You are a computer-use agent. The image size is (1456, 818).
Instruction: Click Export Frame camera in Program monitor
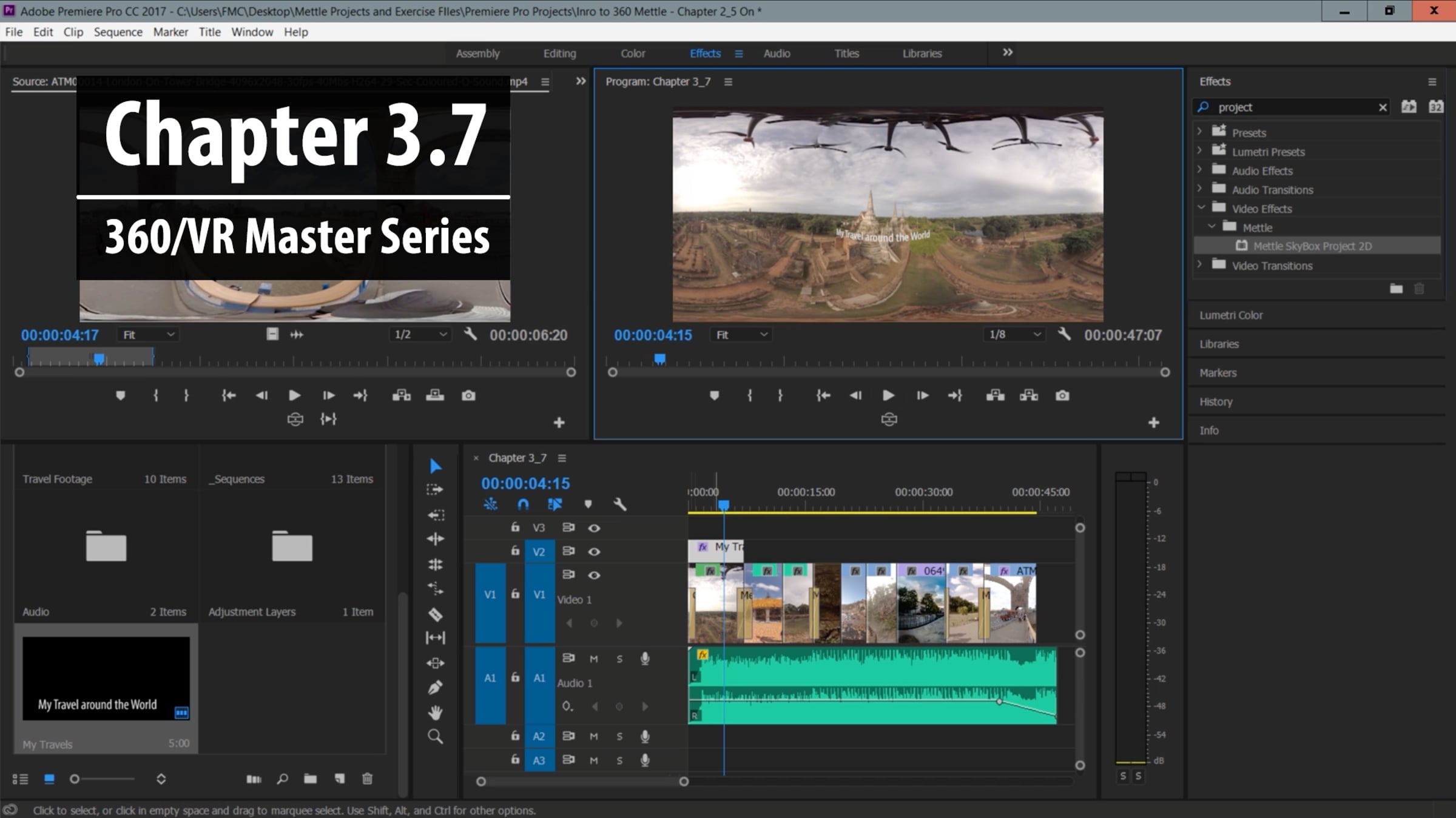click(x=1062, y=395)
